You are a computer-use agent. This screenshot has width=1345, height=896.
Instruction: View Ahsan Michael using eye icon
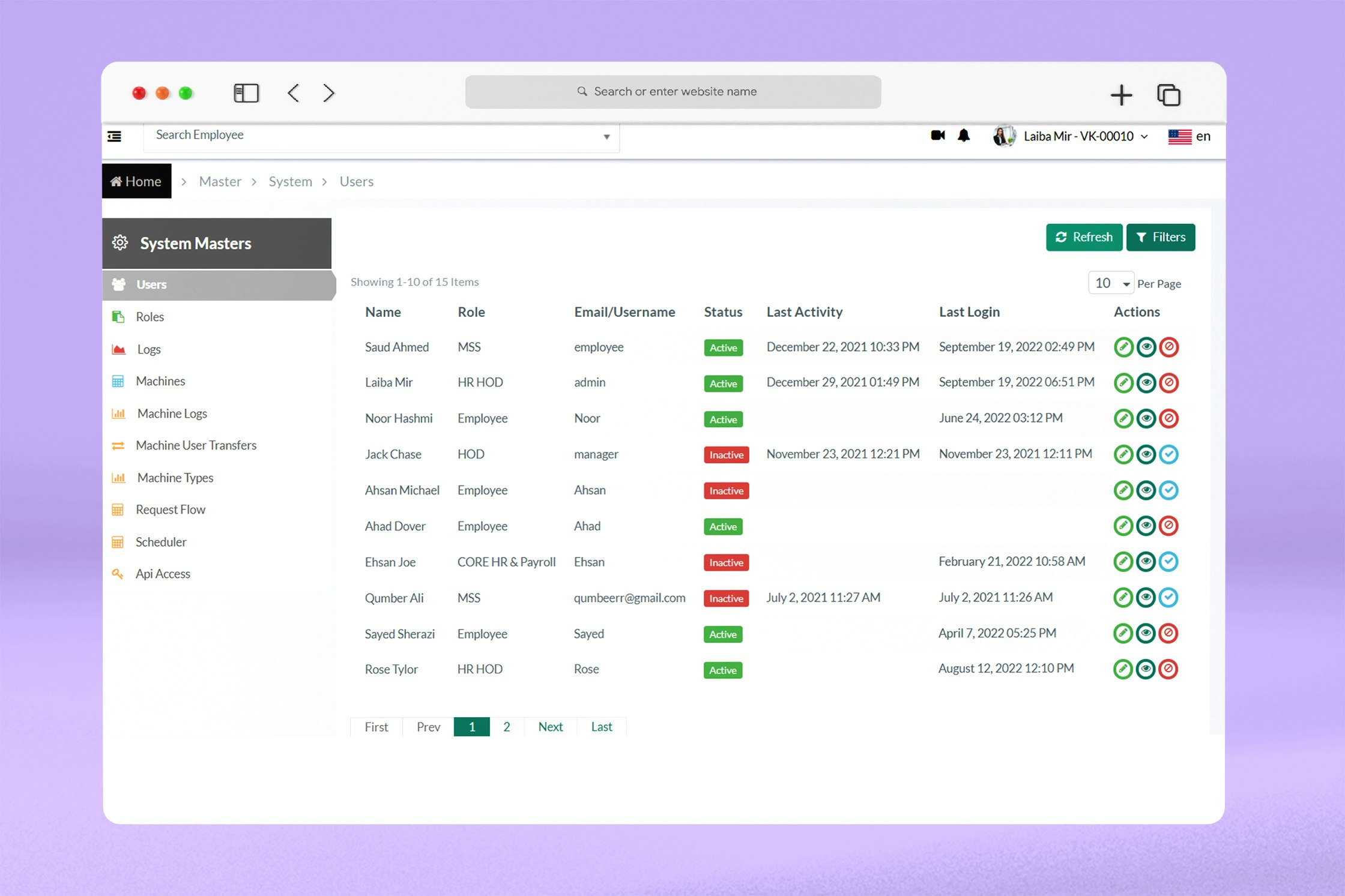click(1146, 490)
